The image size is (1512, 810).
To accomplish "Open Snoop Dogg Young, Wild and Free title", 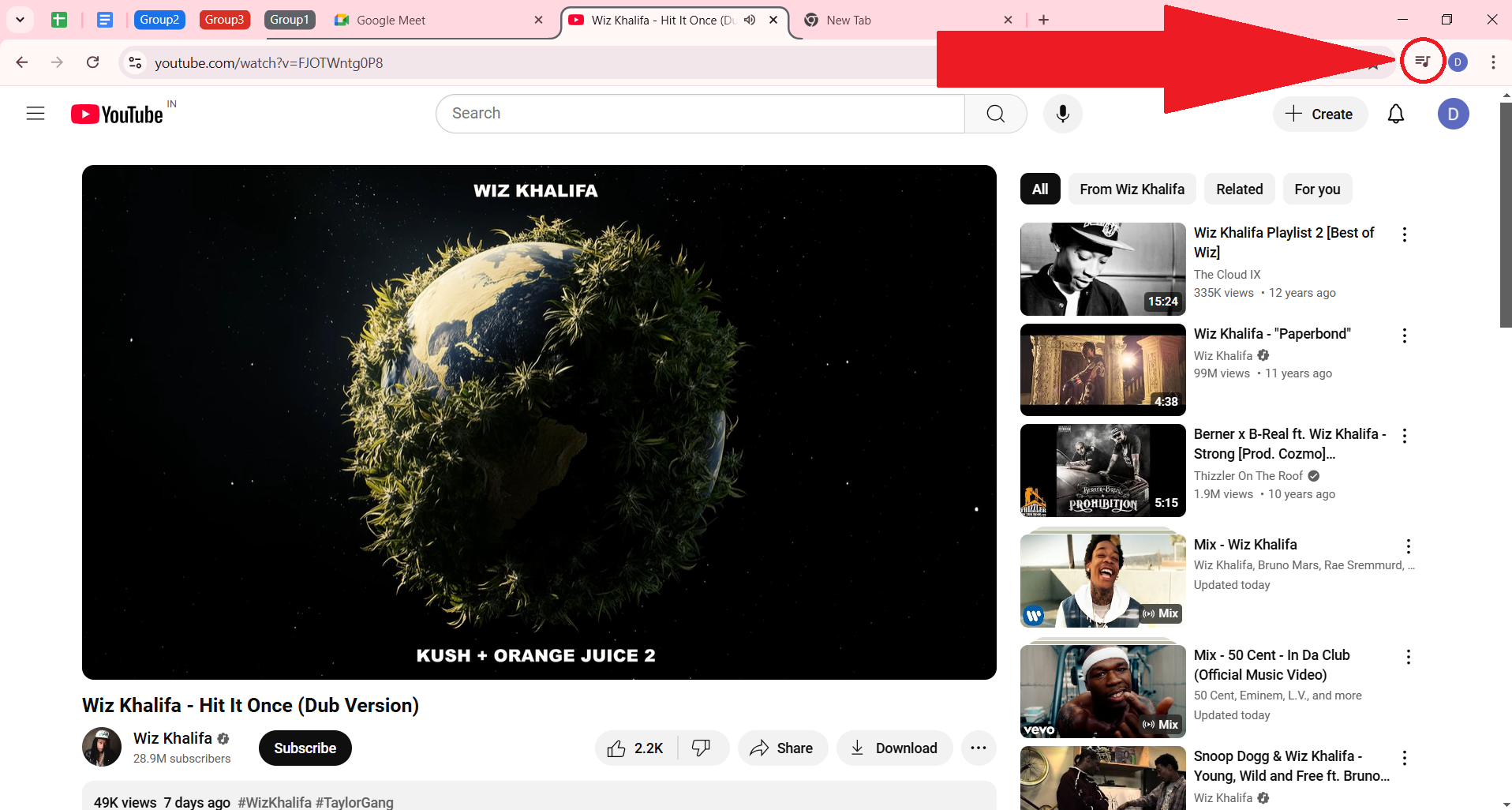I will 1291,766.
